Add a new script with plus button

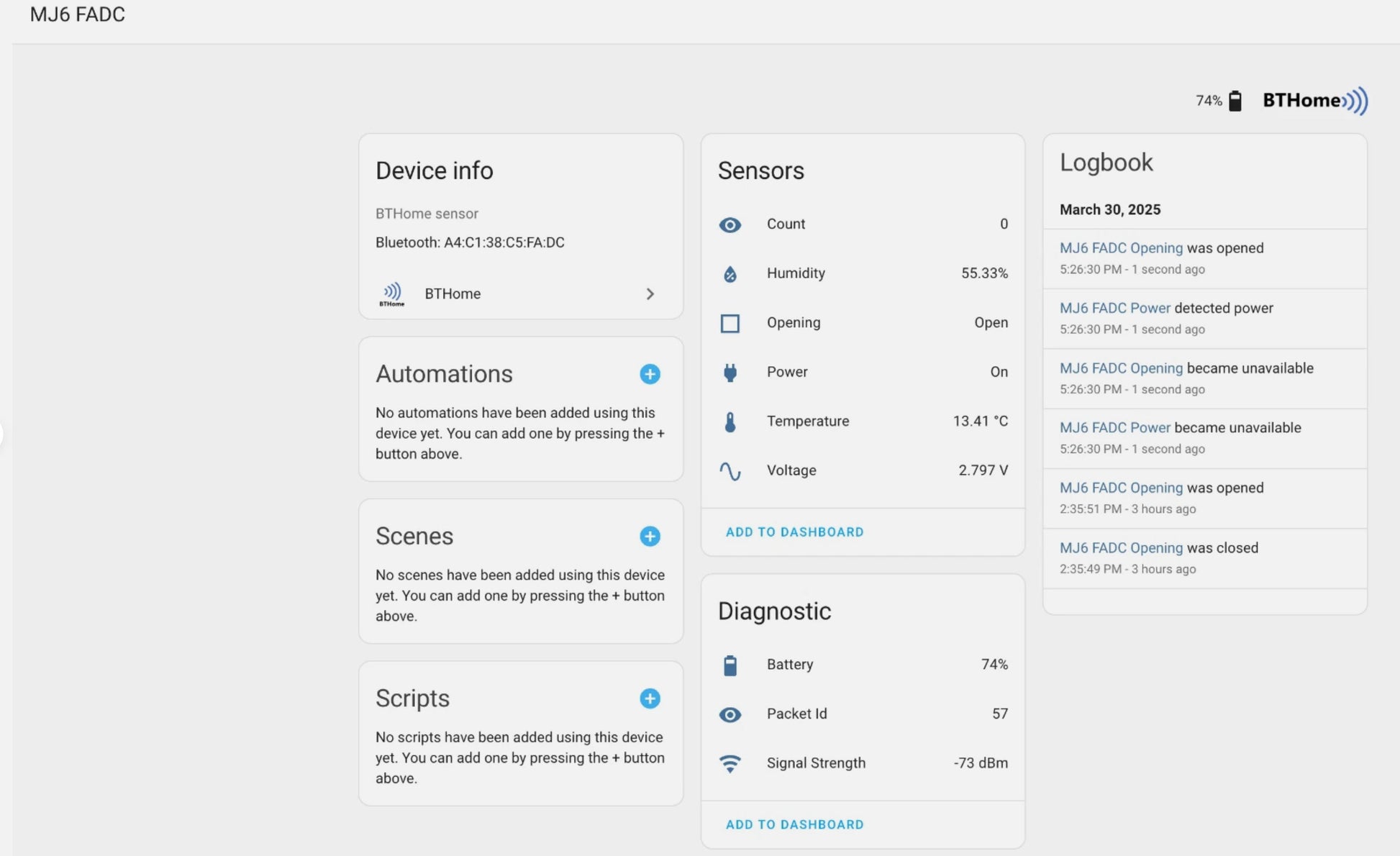click(x=650, y=698)
